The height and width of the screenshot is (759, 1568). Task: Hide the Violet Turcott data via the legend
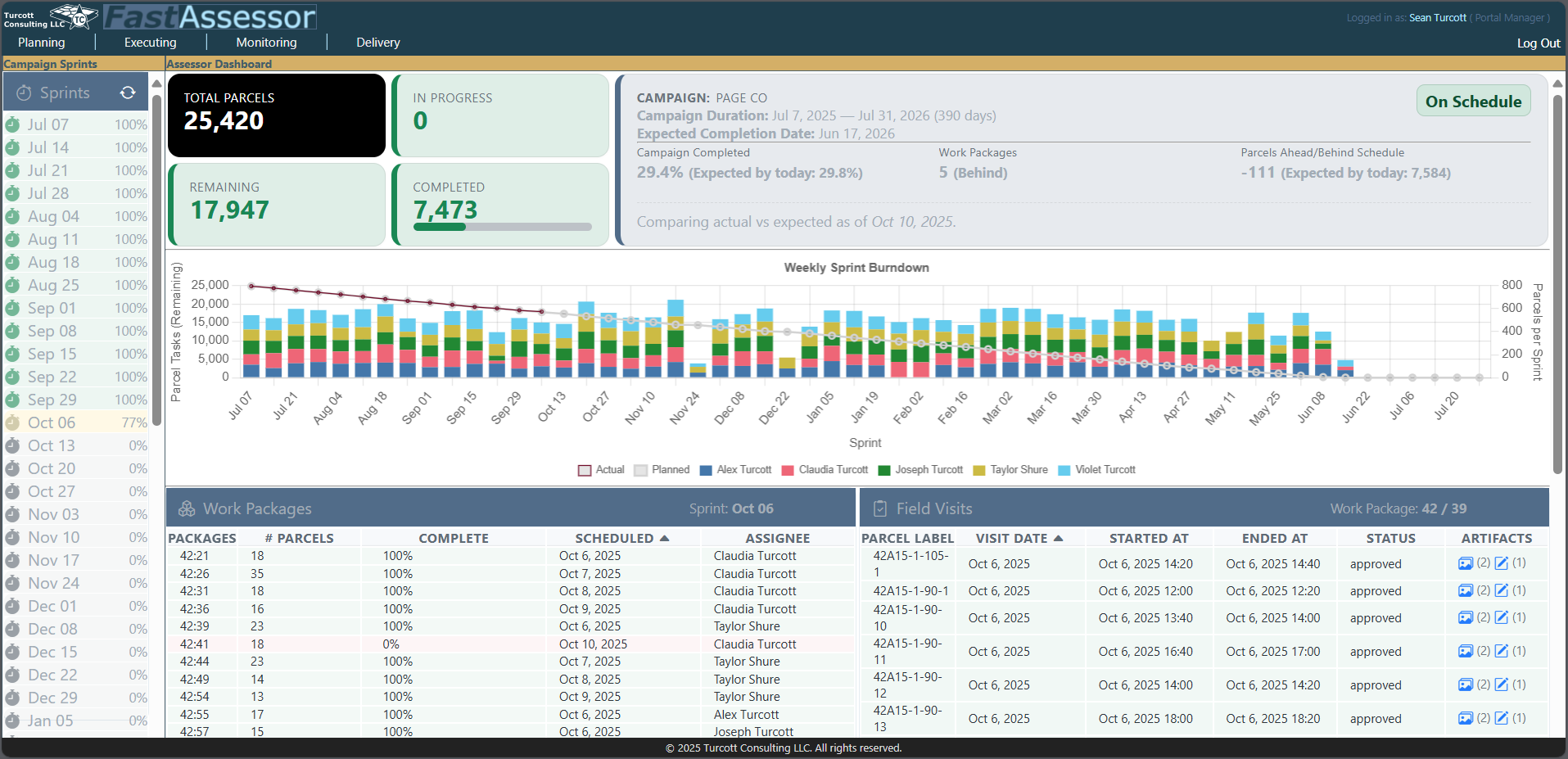pyautogui.click(x=1096, y=469)
